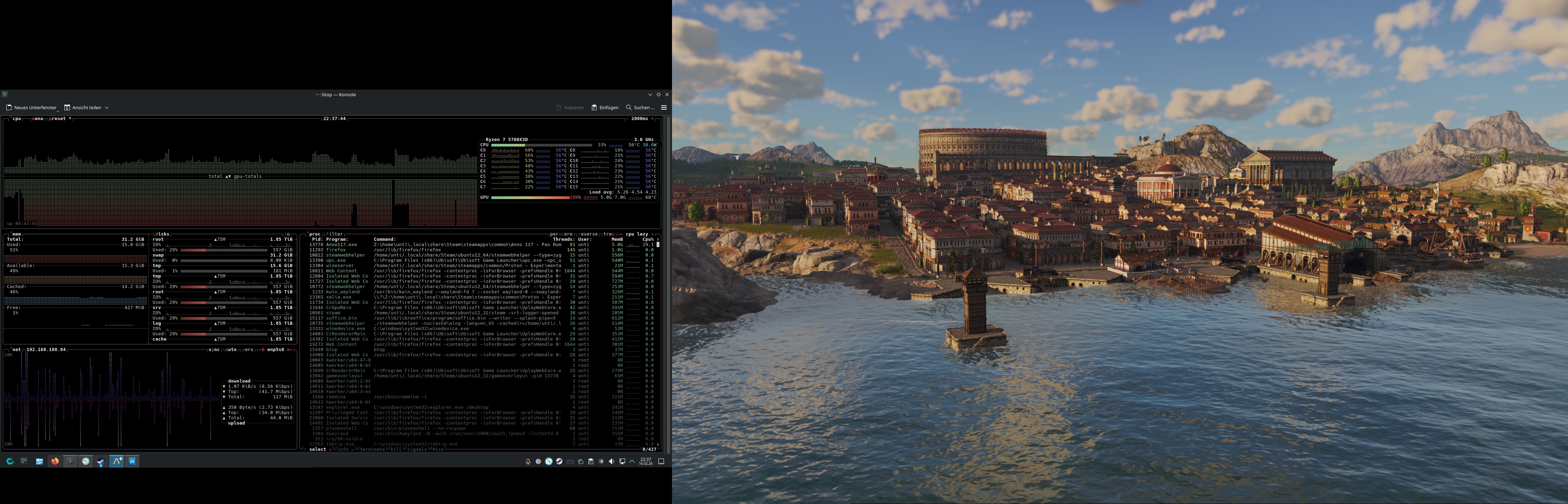Screen dimensions: 1568x504
Task: Expand the Ansicht teilen dropdown
Action: [x=106, y=108]
